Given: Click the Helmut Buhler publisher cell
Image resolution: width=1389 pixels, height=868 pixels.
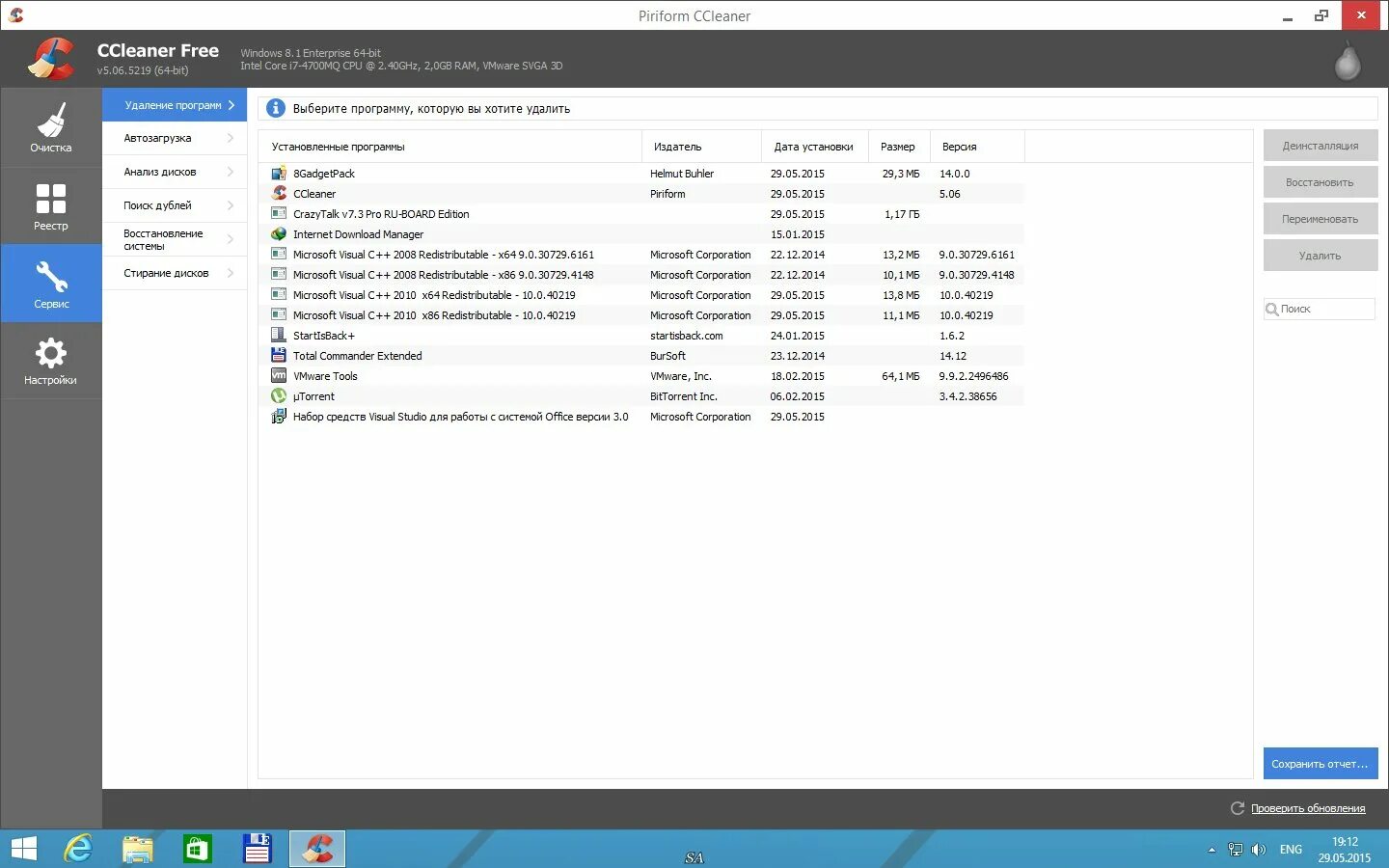Looking at the screenshot, I should tap(682, 174).
